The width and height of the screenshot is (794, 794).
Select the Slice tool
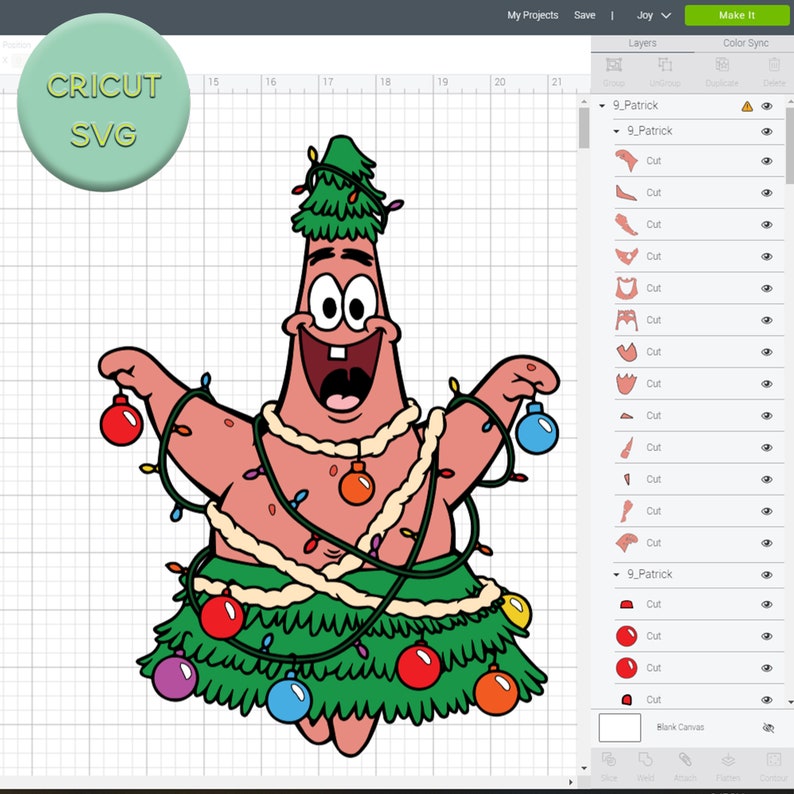tap(609, 759)
